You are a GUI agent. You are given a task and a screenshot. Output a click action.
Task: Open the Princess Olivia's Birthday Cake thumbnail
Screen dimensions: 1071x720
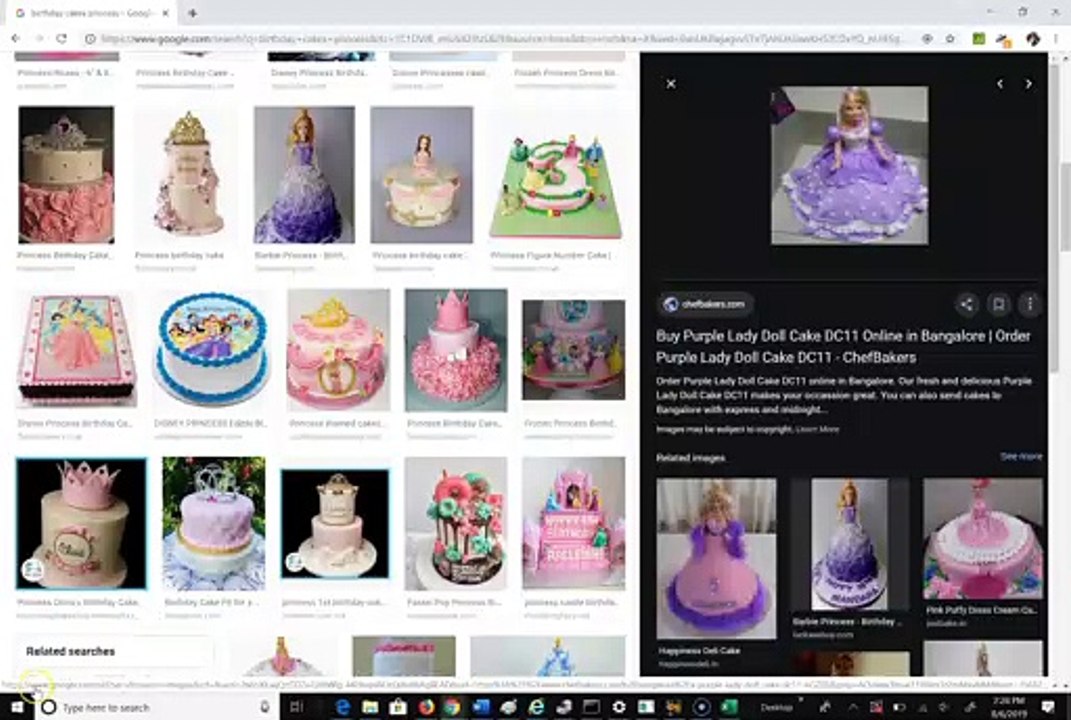click(81, 523)
